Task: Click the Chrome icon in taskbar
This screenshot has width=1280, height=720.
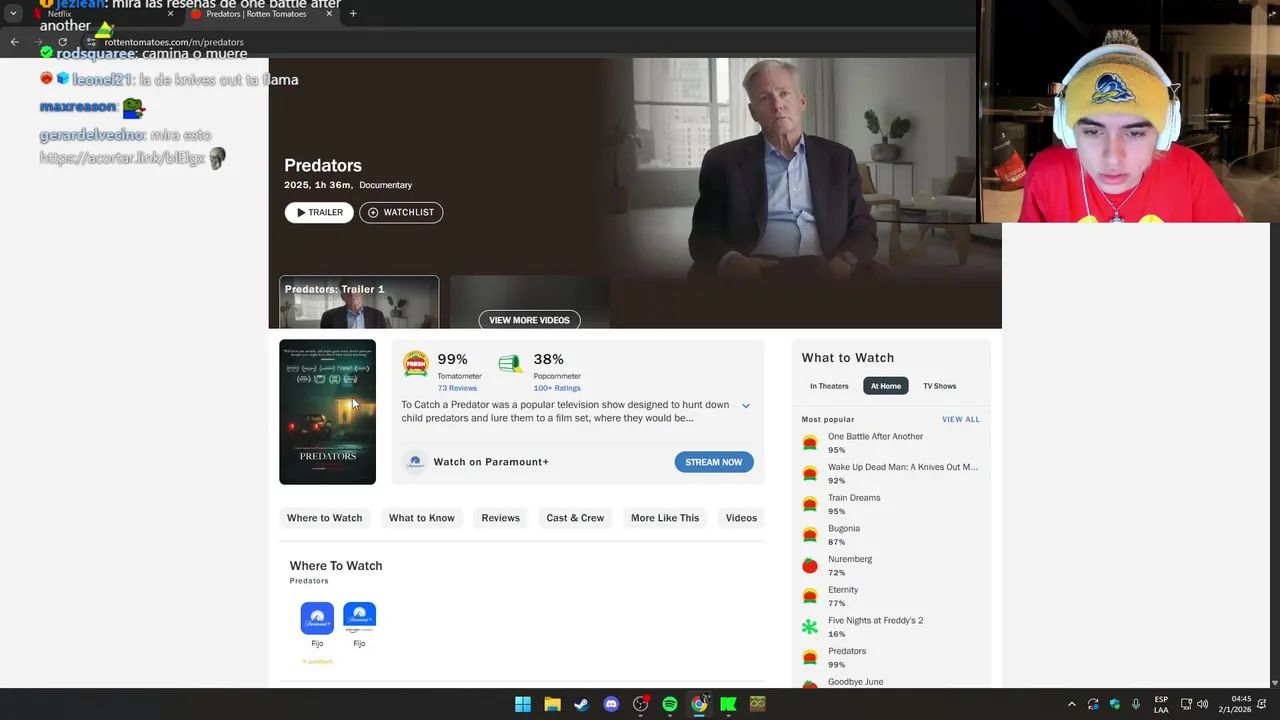Action: [699, 704]
